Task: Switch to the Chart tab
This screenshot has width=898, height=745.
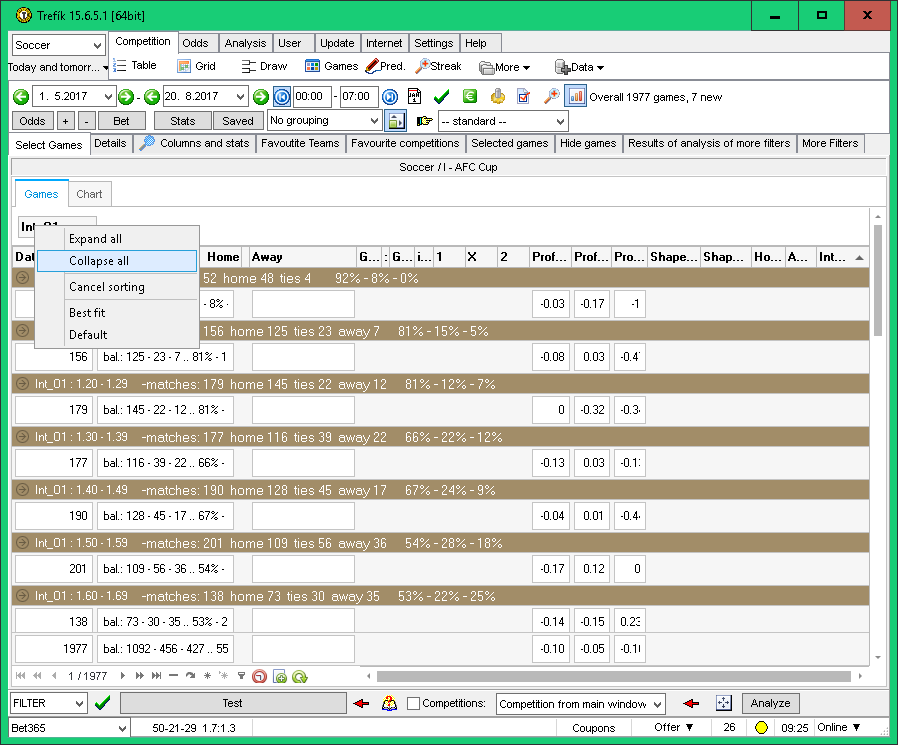Action: coord(89,194)
